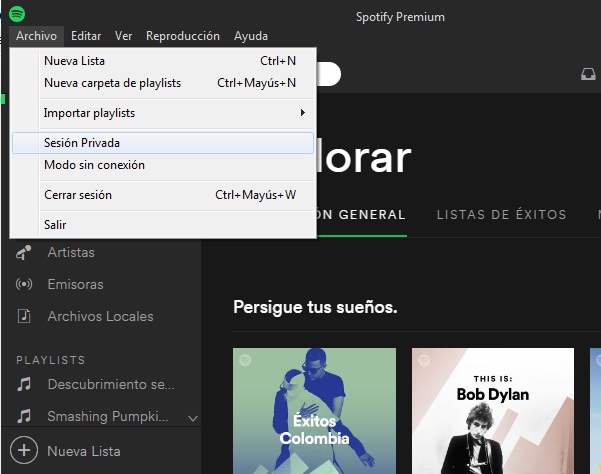Screen dimensions: 601x474
Task: Open the Smashing Pumpki... playlist
Action: 108,416
